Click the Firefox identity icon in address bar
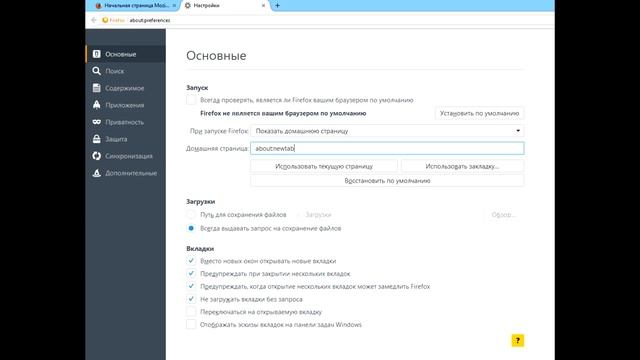The height and width of the screenshot is (360, 640). 105,20
